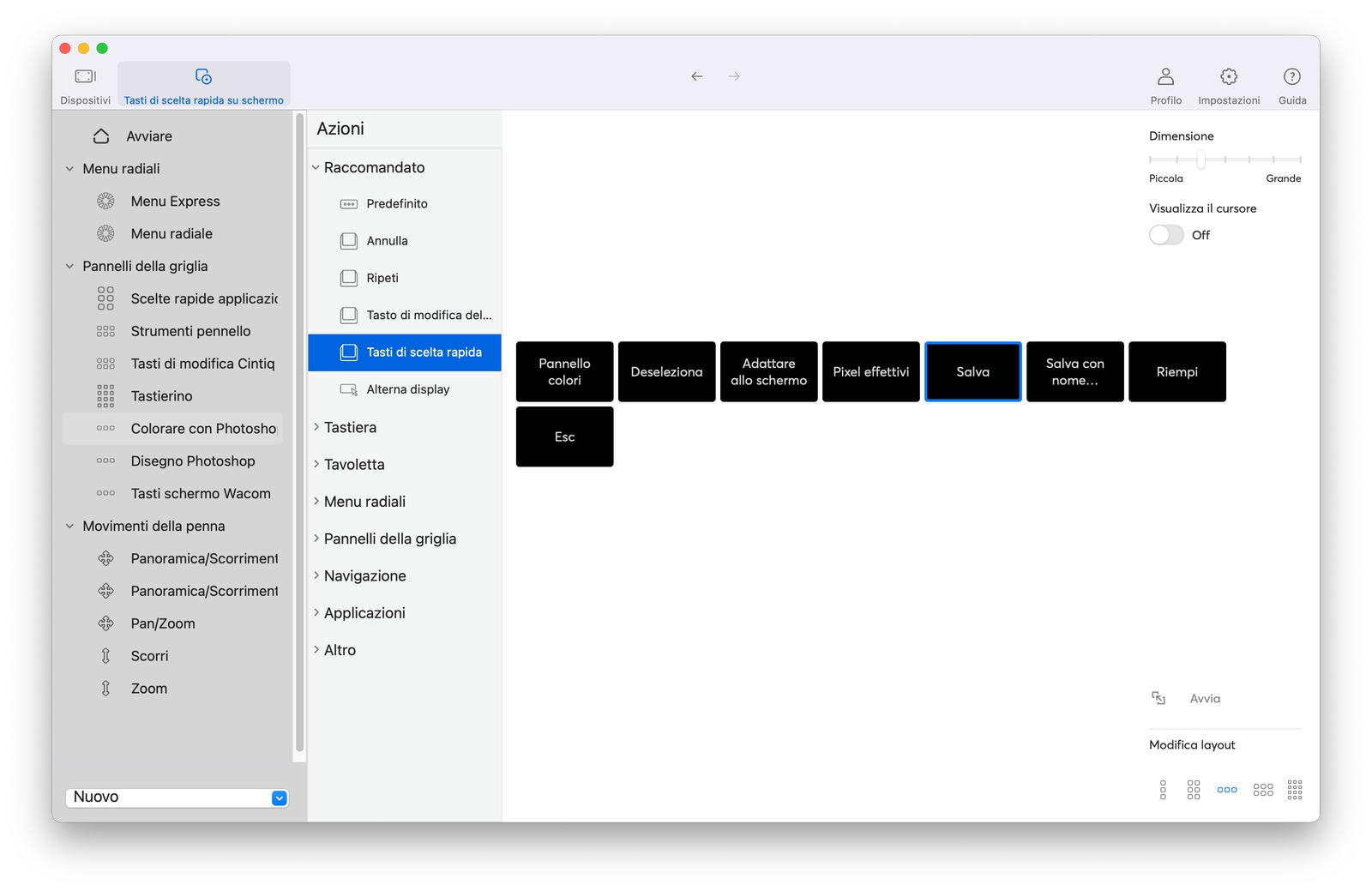Expand Pannelli della griglia in Azioni list

pos(316,538)
